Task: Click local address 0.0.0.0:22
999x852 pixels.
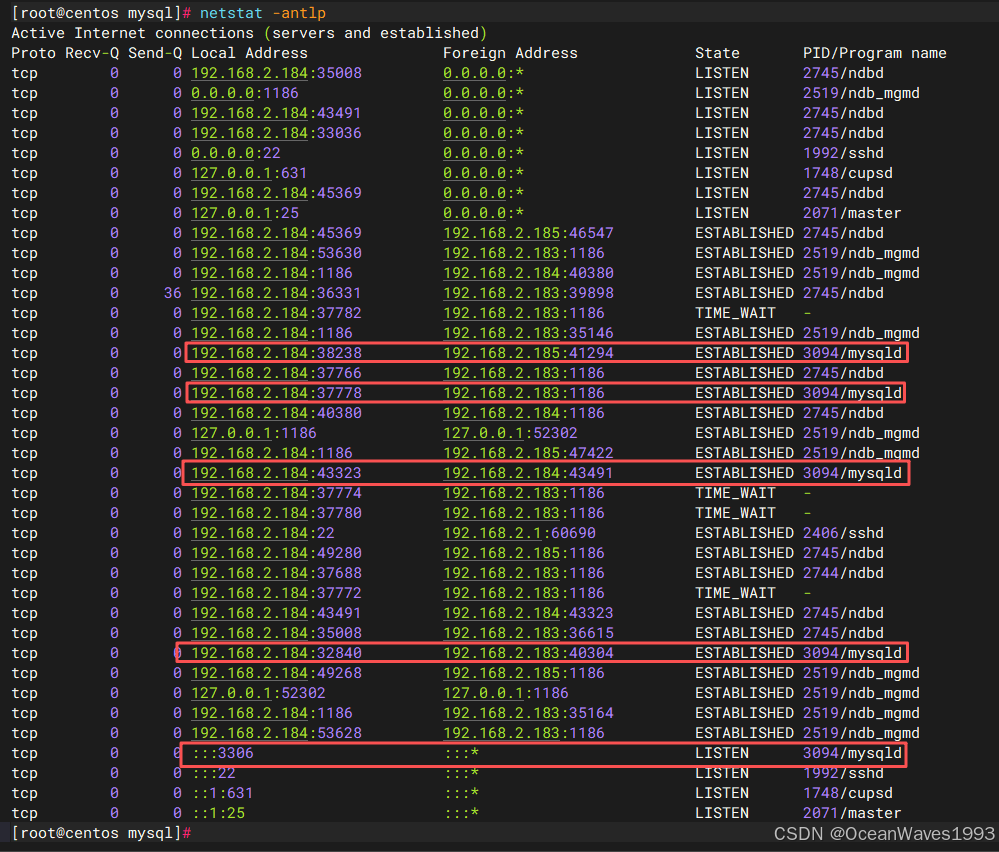Action: point(236,153)
